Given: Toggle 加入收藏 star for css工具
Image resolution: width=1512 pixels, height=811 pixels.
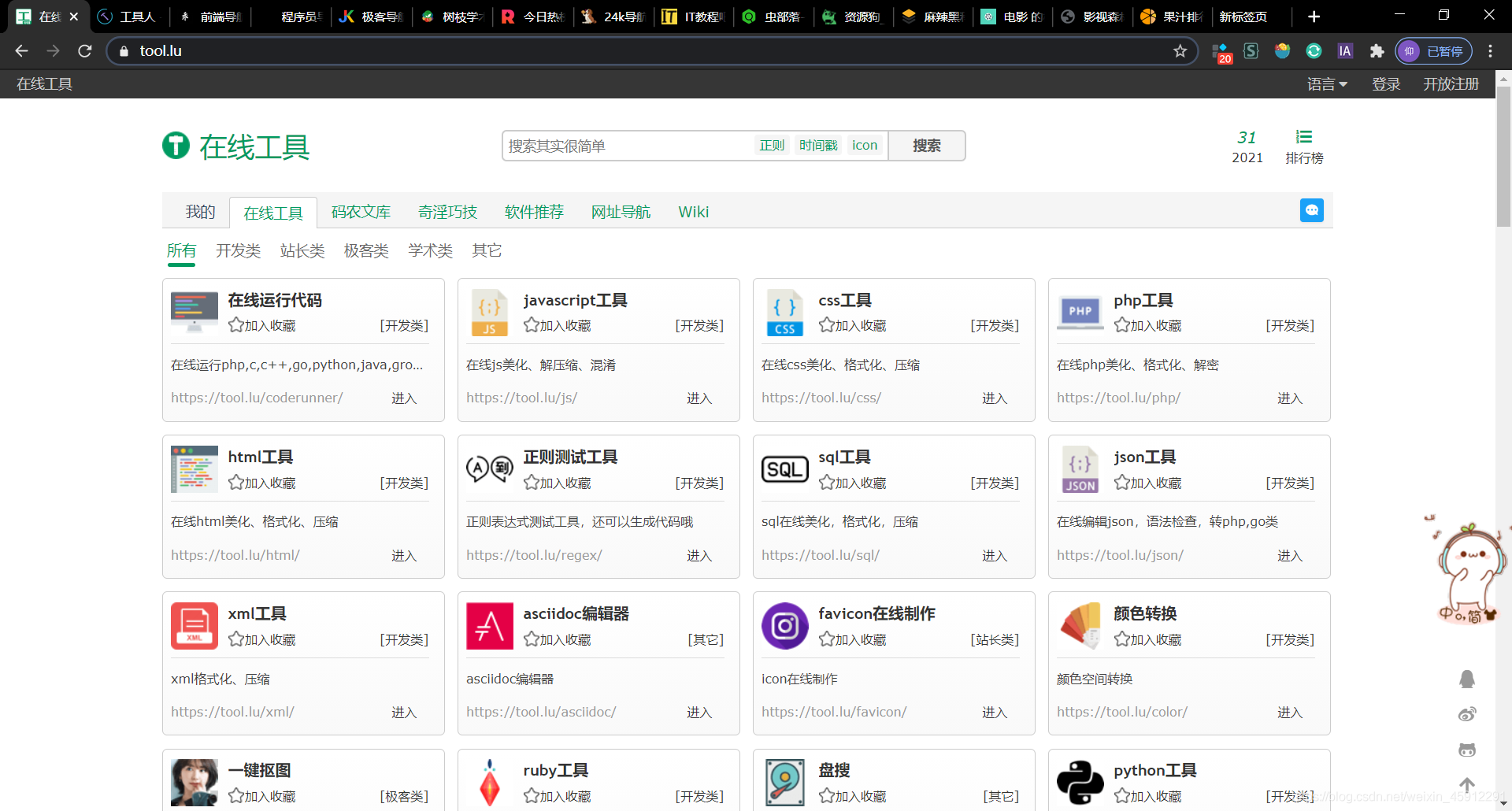Looking at the screenshot, I should coord(826,324).
